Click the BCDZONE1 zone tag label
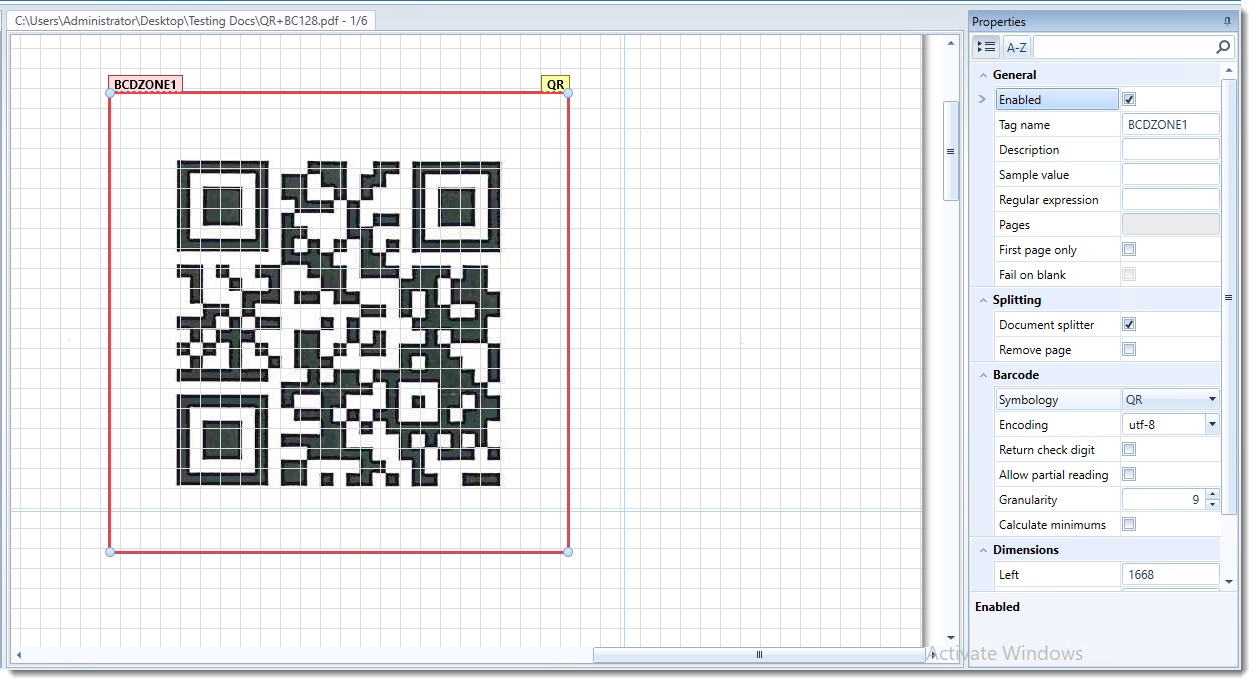Image resolution: width=1256 pixels, height=685 pixels. coord(145,85)
